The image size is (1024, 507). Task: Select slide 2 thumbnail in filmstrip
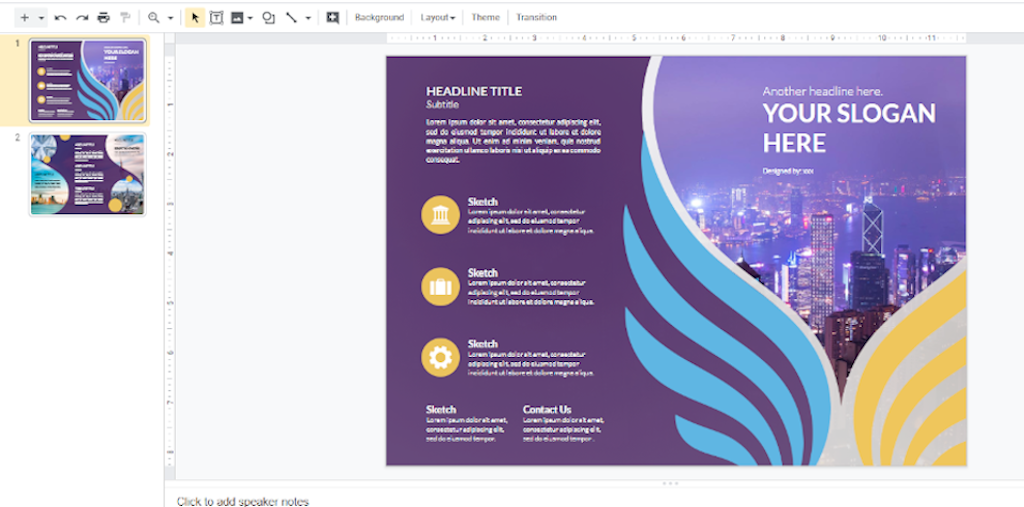pyautogui.click(x=87, y=174)
